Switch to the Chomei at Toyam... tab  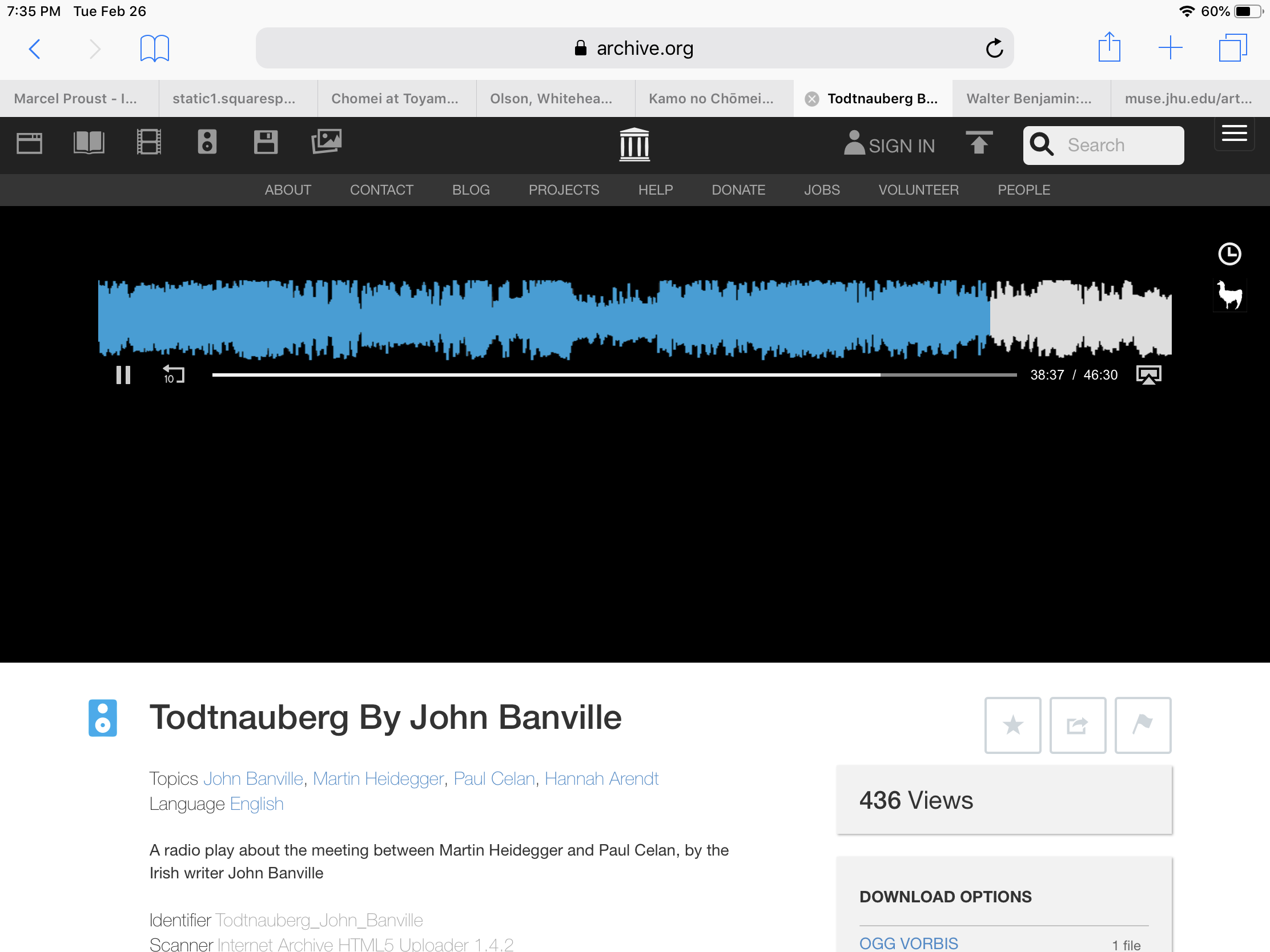click(397, 99)
